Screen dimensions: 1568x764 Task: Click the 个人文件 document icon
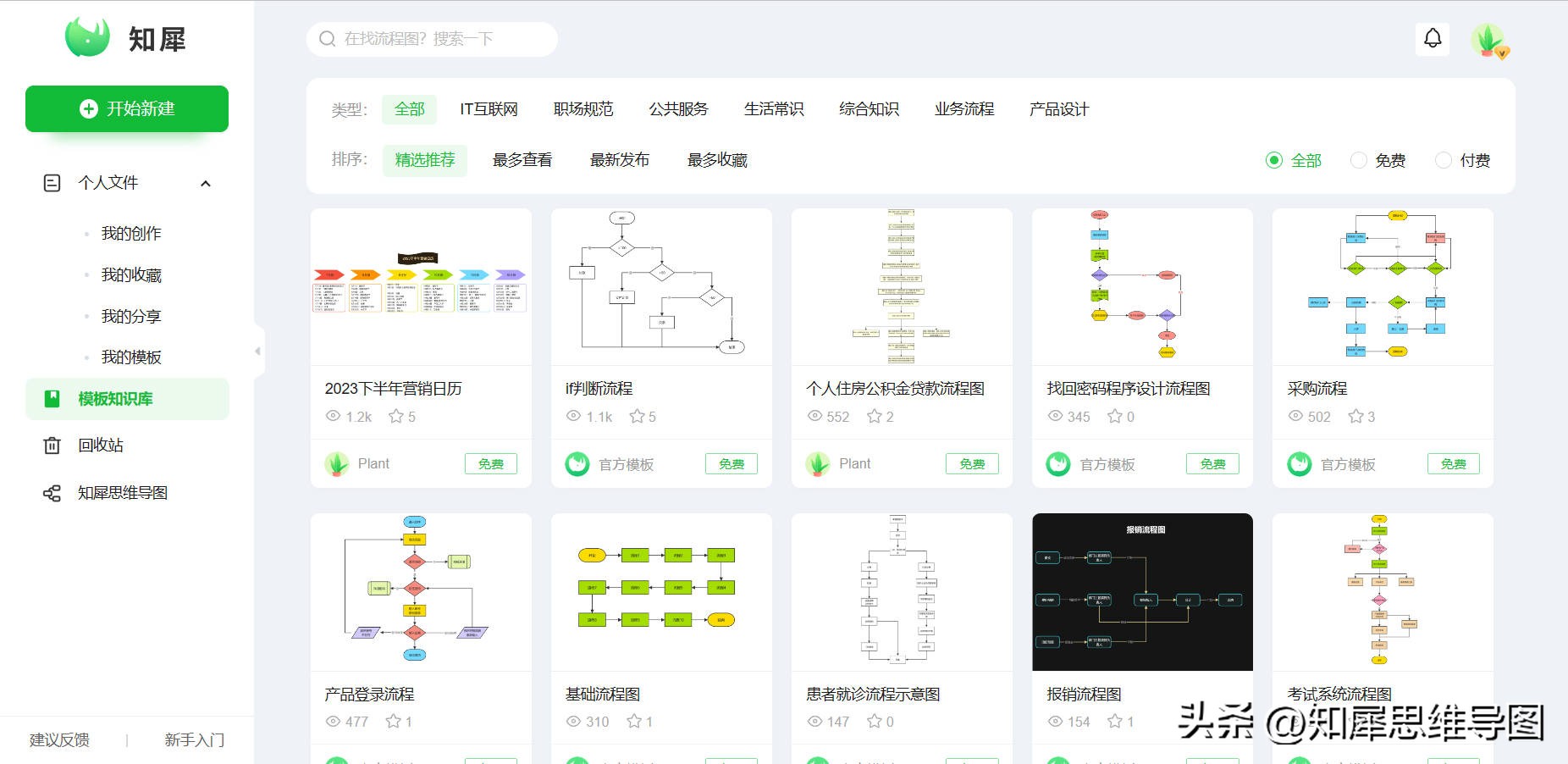tap(52, 182)
